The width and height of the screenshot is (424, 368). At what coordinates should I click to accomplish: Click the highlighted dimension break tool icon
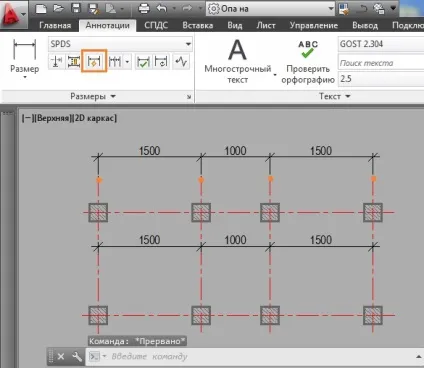[94, 61]
